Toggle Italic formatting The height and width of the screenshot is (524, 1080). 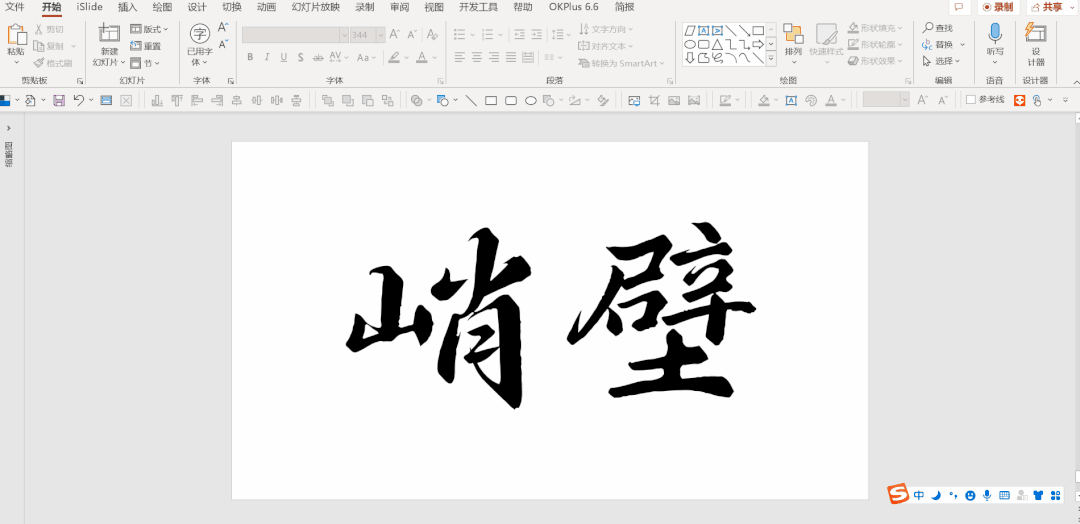267,57
